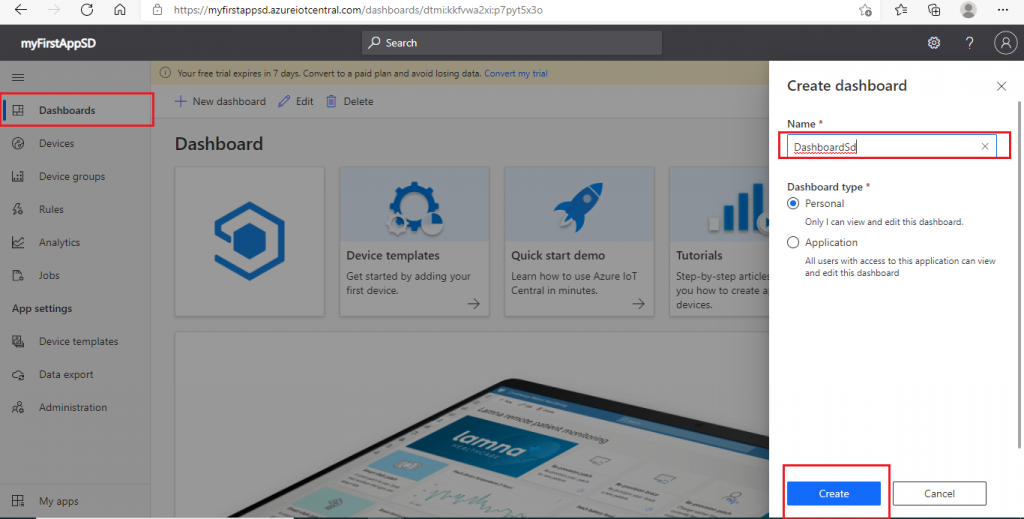
Task: Go back using browser back arrow
Action: pyautogui.click(x=21, y=10)
